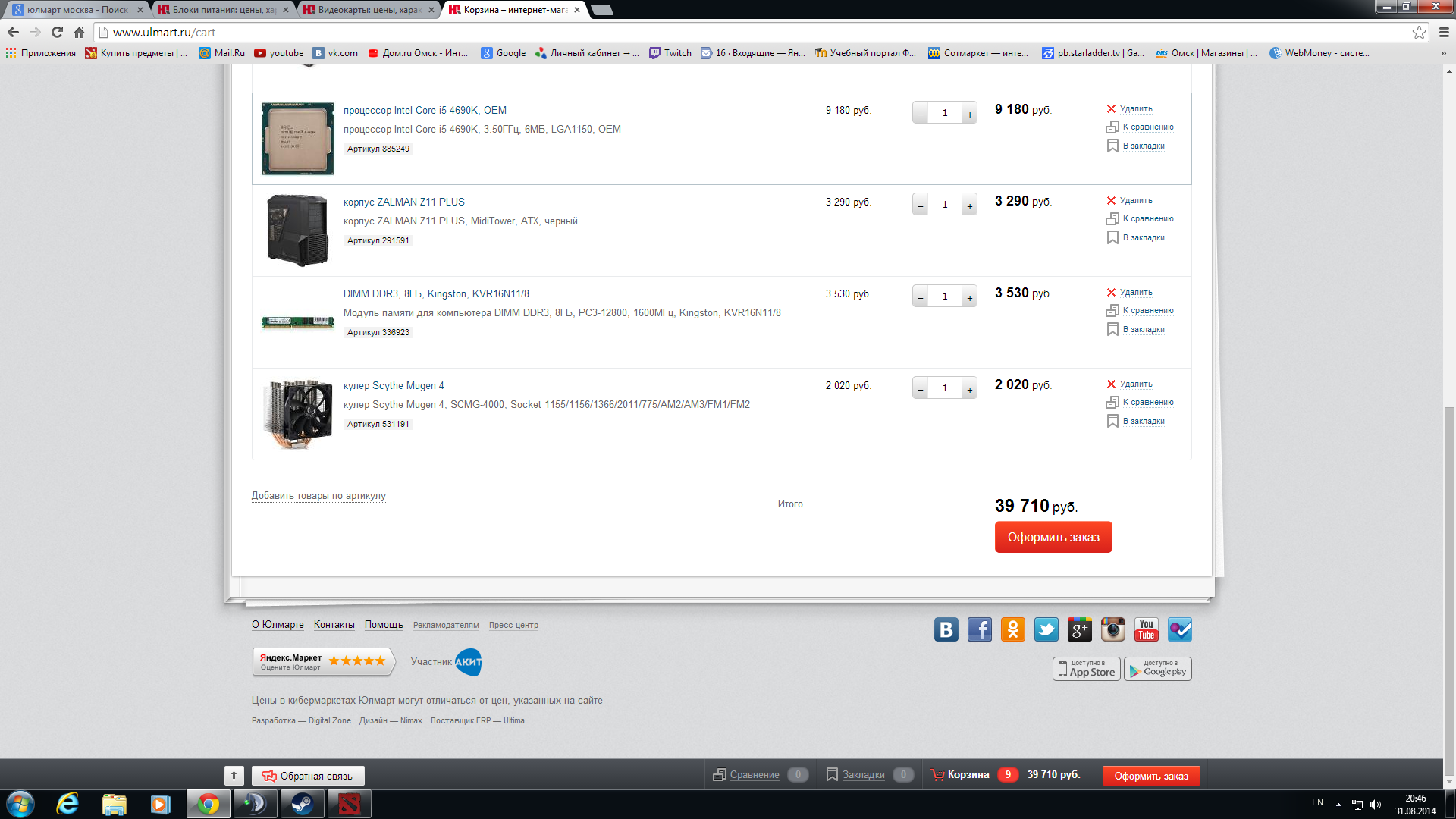Click red X delete icon for Intel Core i5

[1111, 109]
